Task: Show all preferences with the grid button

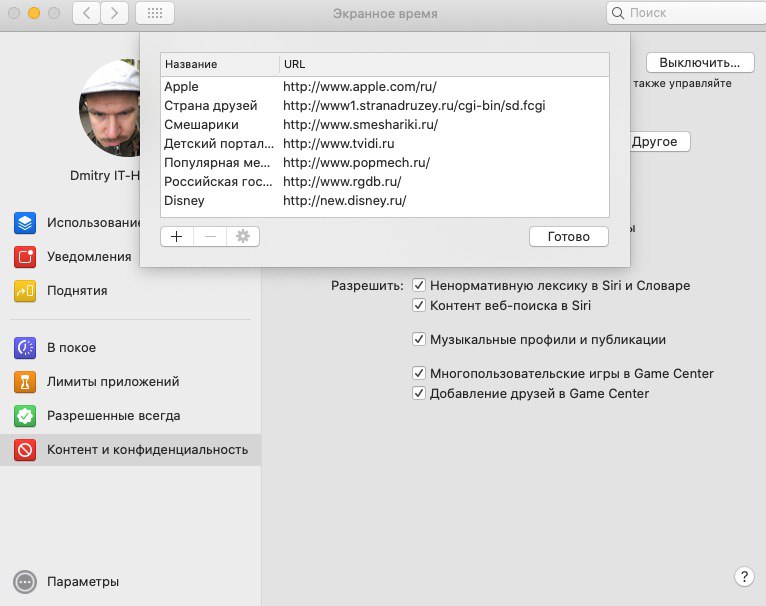Action: [x=155, y=13]
